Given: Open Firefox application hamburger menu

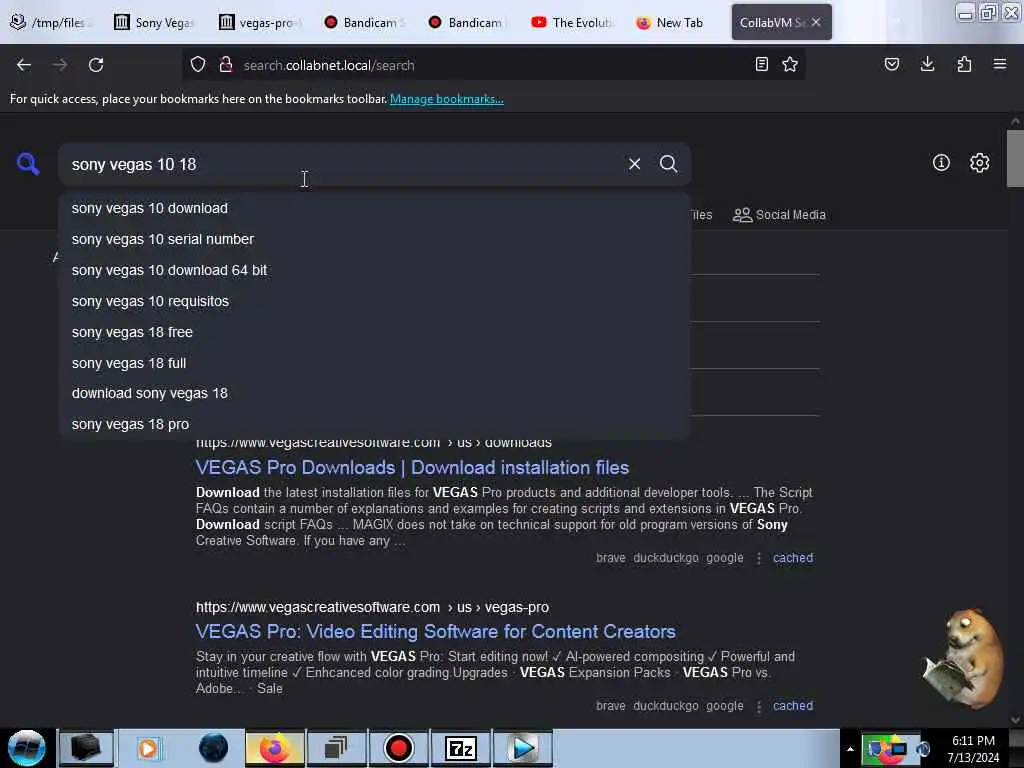Looking at the screenshot, I should click(x=1000, y=64).
